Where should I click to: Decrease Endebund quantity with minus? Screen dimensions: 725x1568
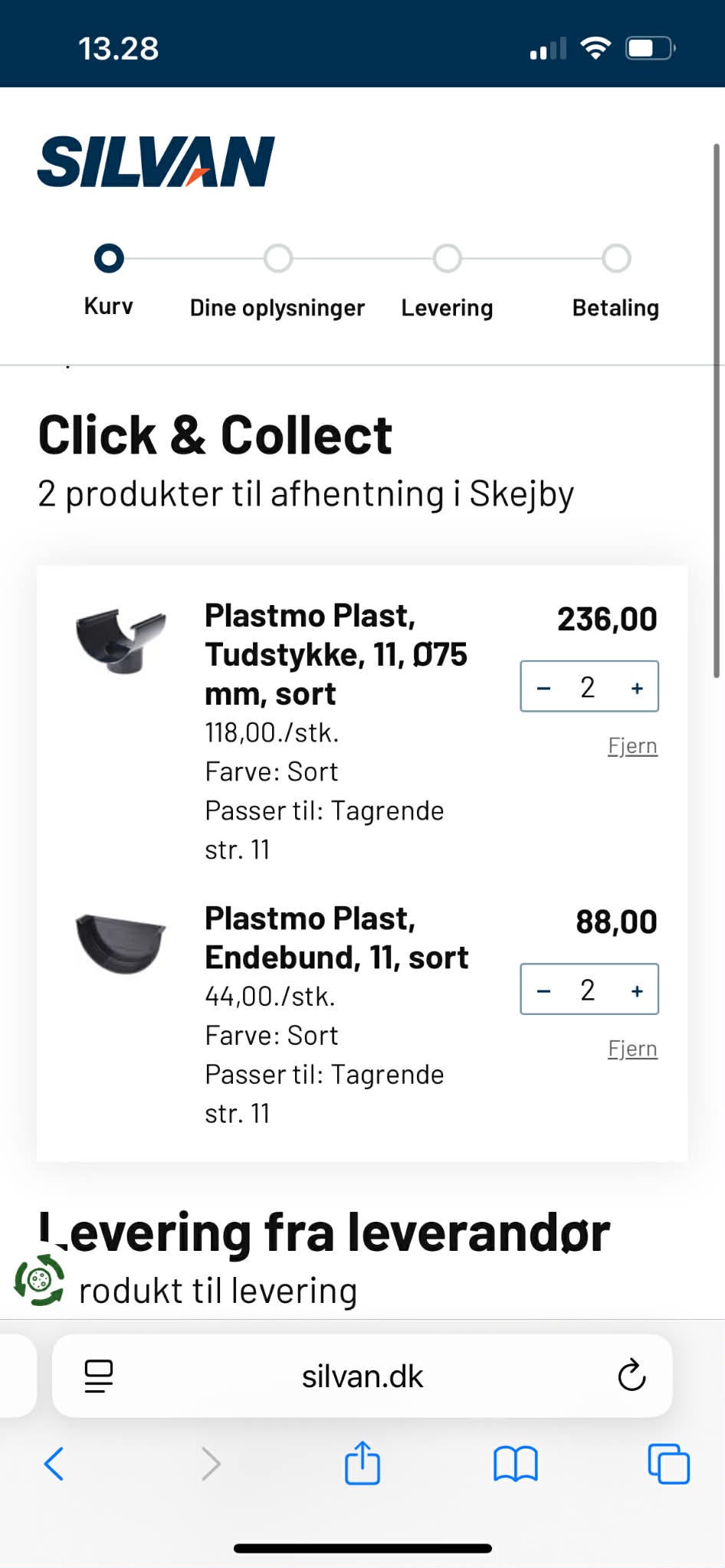click(544, 990)
